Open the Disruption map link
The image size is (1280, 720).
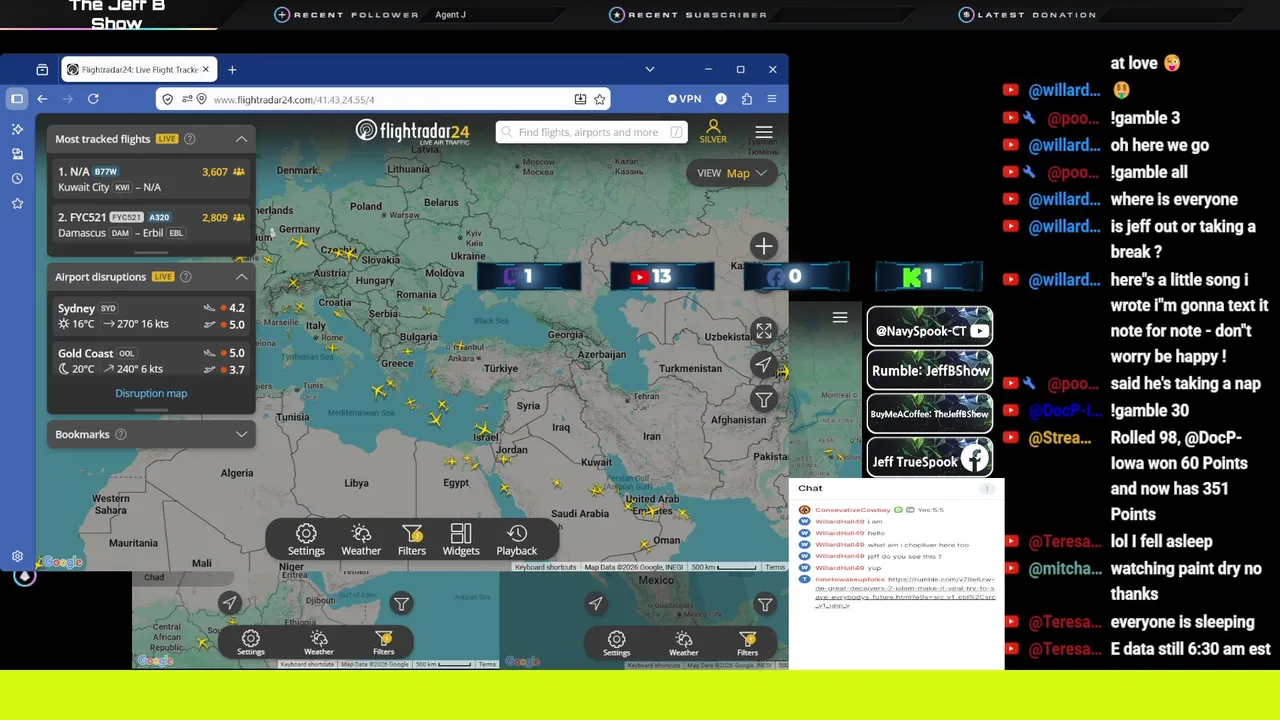(x=151, y=394)
